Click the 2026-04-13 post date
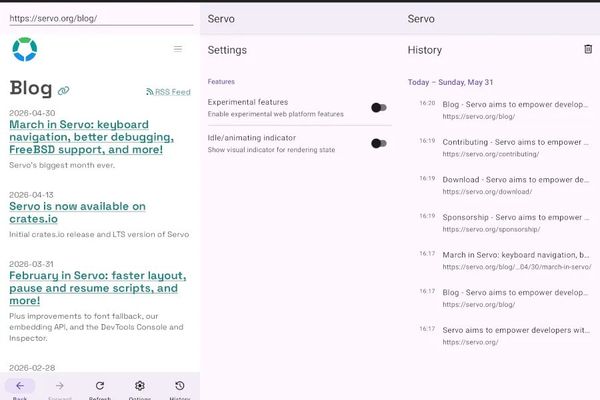This screenshot has height=400, width=600. click(31, 195)
